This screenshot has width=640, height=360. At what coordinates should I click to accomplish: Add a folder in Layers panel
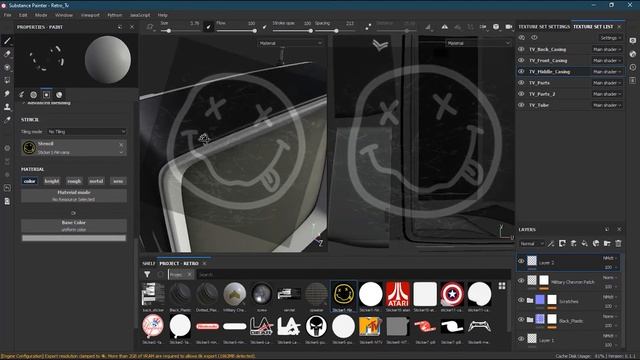[607, 243]
